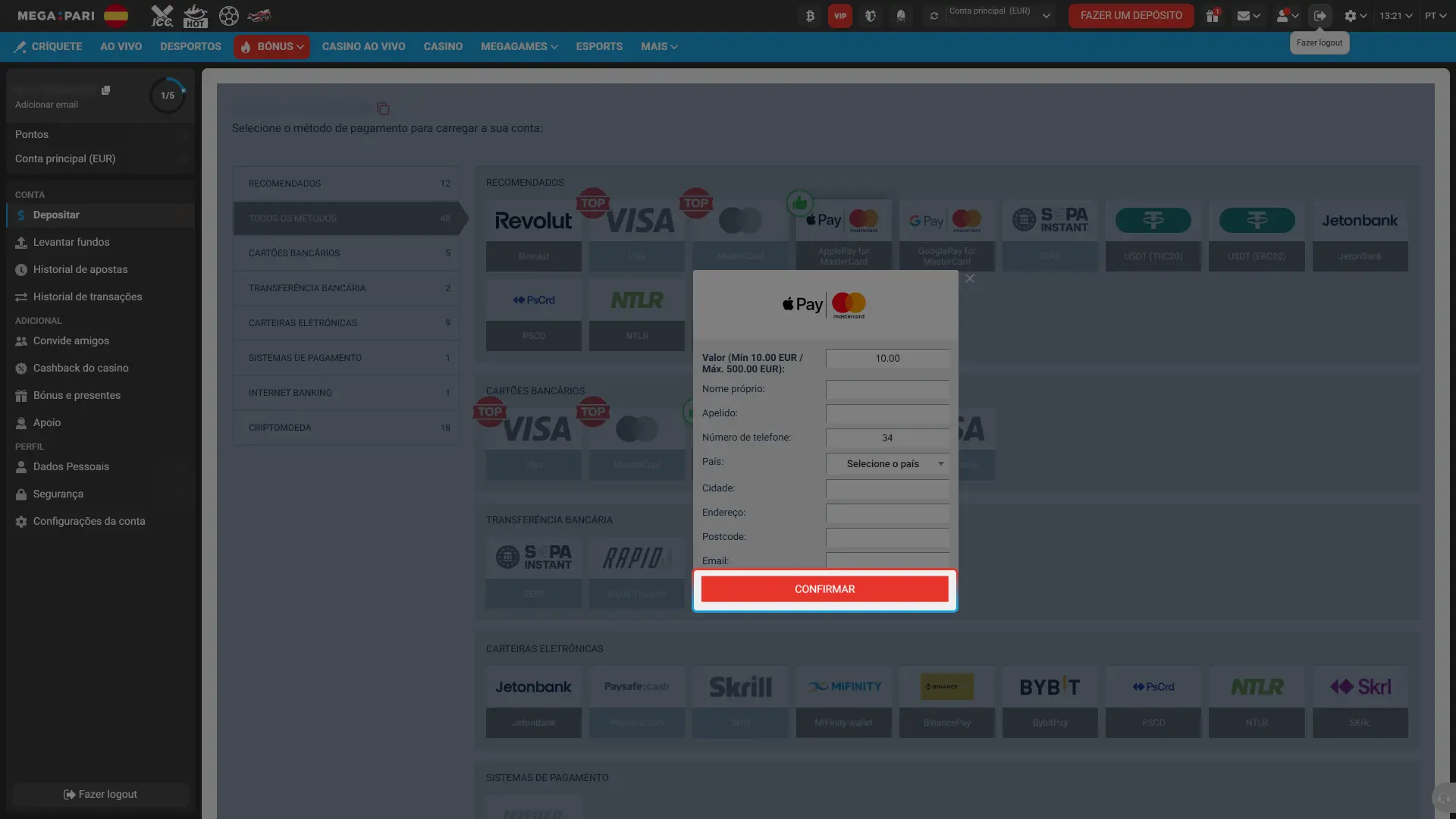Open the Esports menu

[599, 47]
